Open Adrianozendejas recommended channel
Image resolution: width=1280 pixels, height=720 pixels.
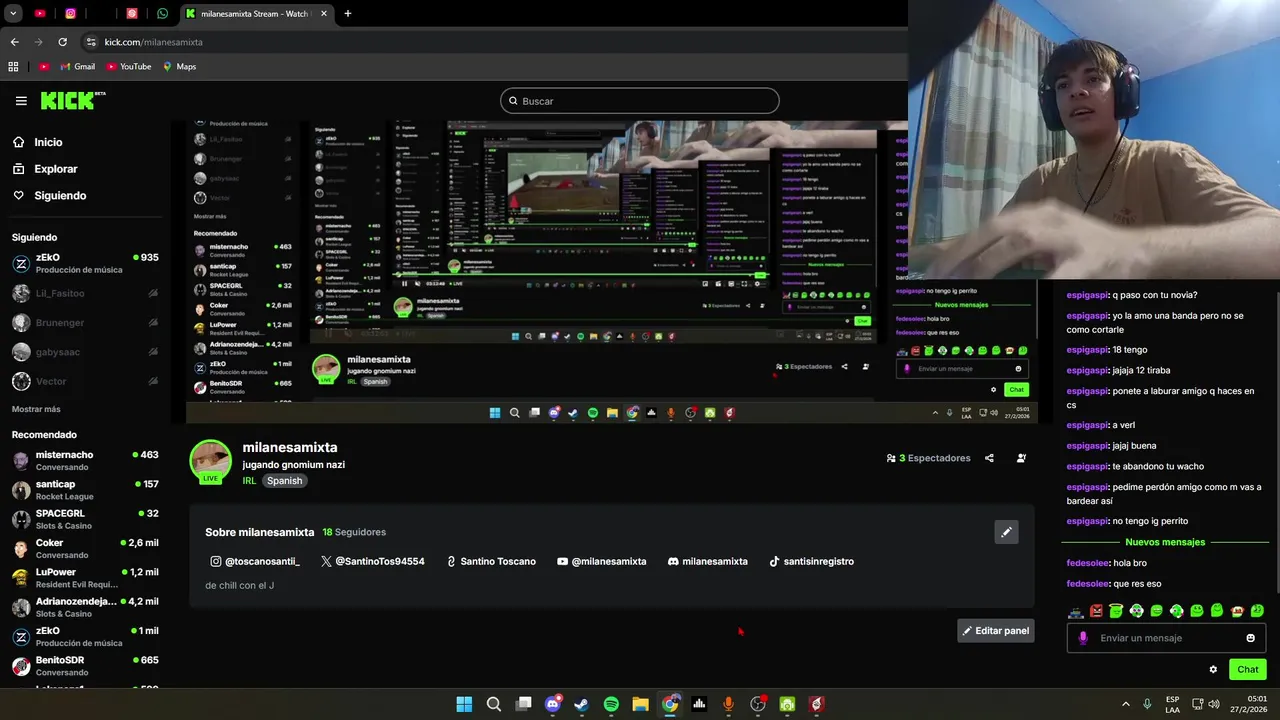(x=85, y=607)
